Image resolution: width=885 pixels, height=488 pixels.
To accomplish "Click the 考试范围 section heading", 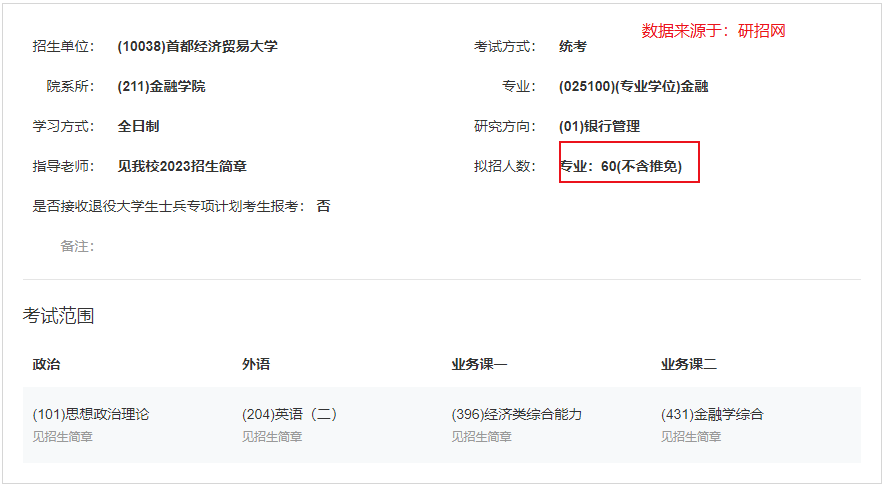I will coord(58,315).
